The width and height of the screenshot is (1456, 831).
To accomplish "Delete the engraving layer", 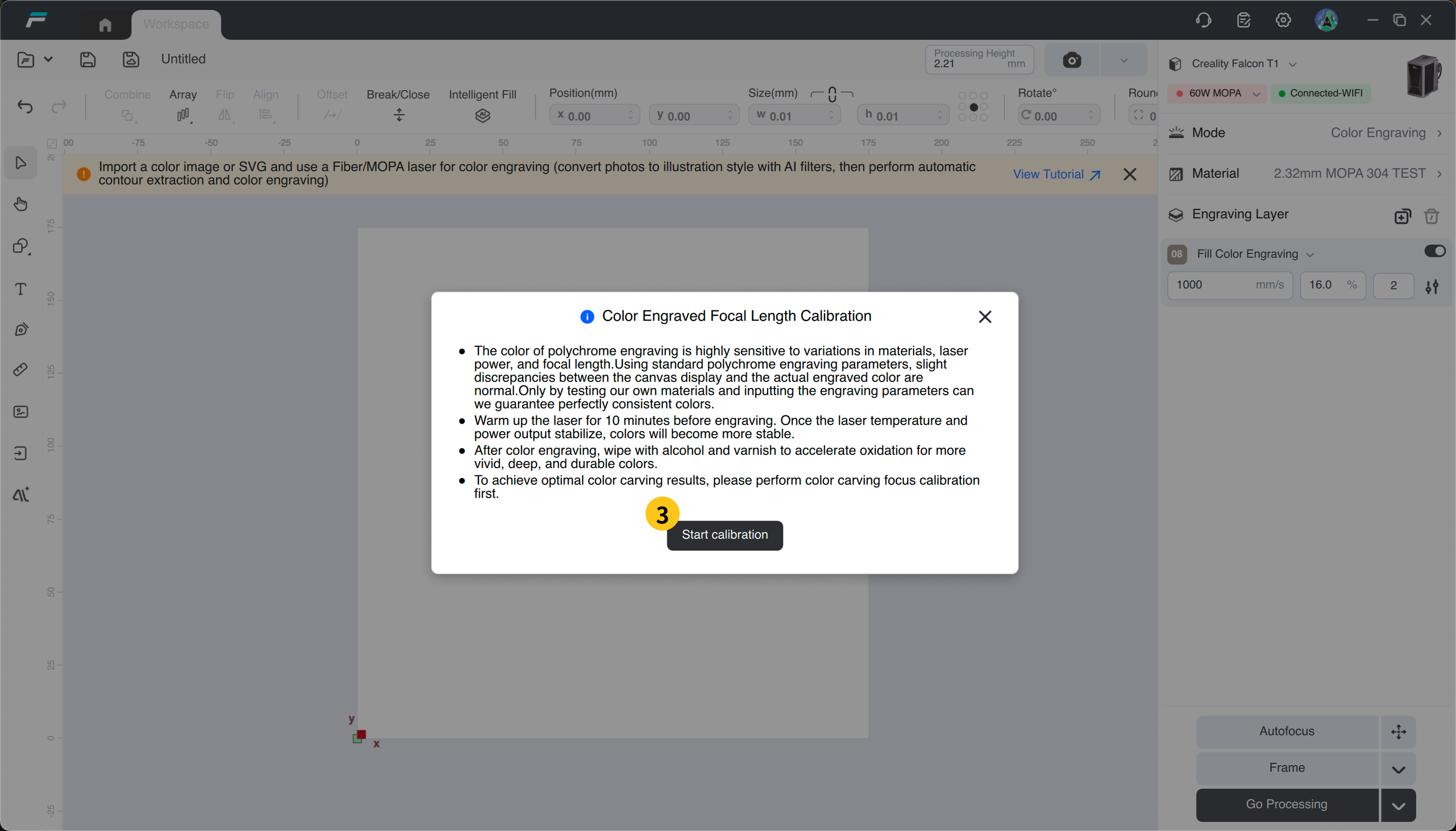I will [1431, 216].
